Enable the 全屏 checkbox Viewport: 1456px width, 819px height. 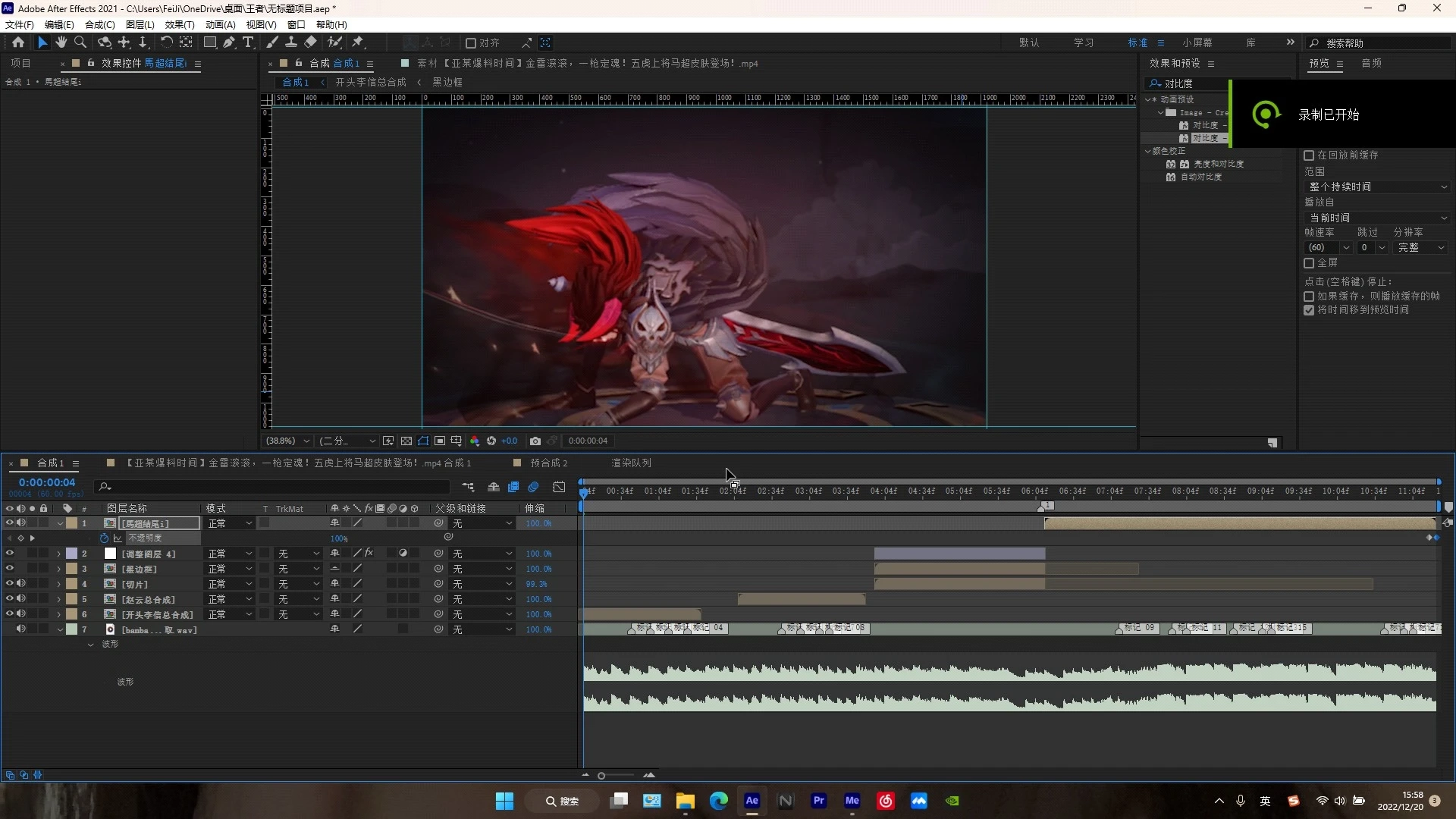pyautogui.click(x=1309, y=263)
